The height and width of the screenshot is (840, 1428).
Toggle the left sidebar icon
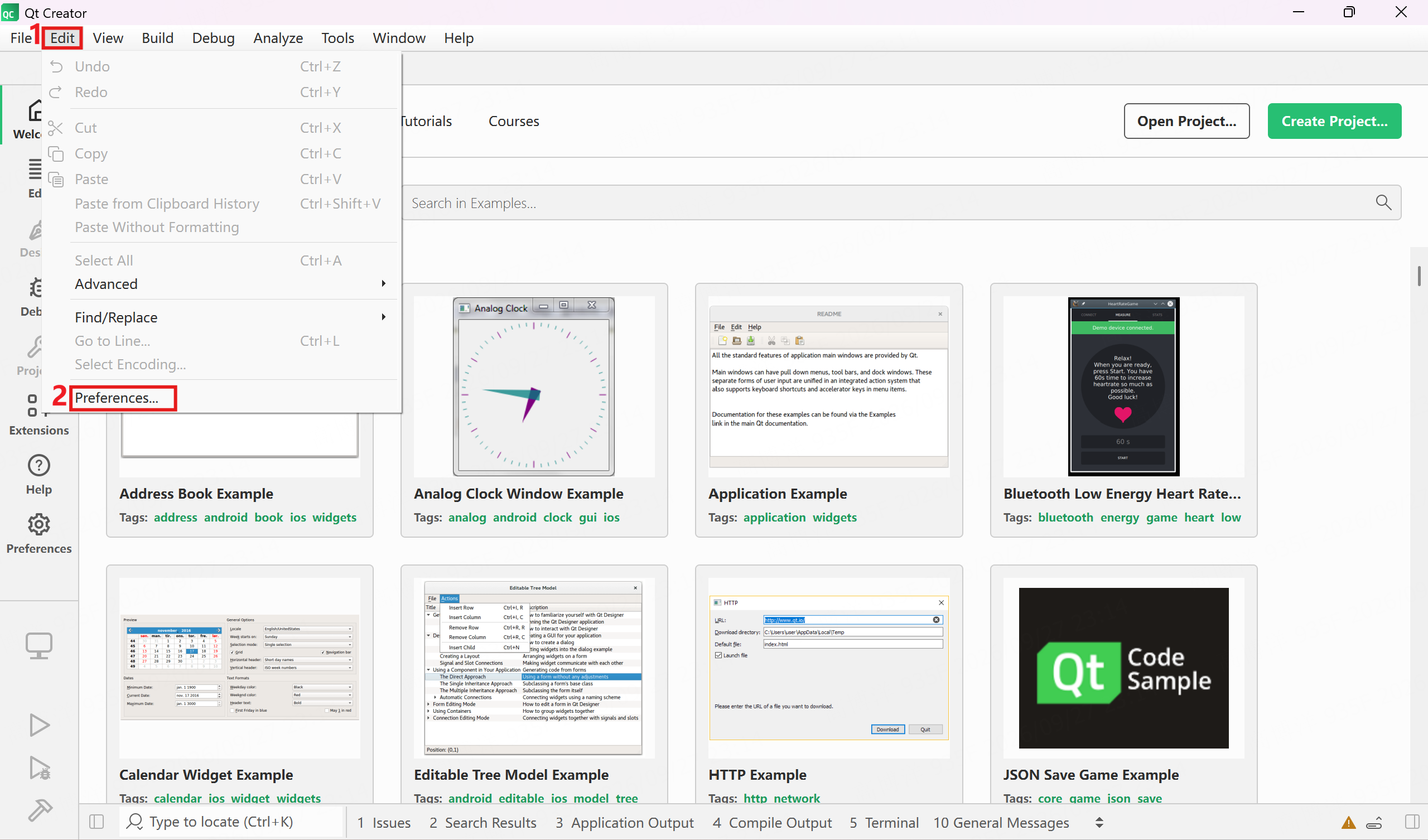(97, 822)
